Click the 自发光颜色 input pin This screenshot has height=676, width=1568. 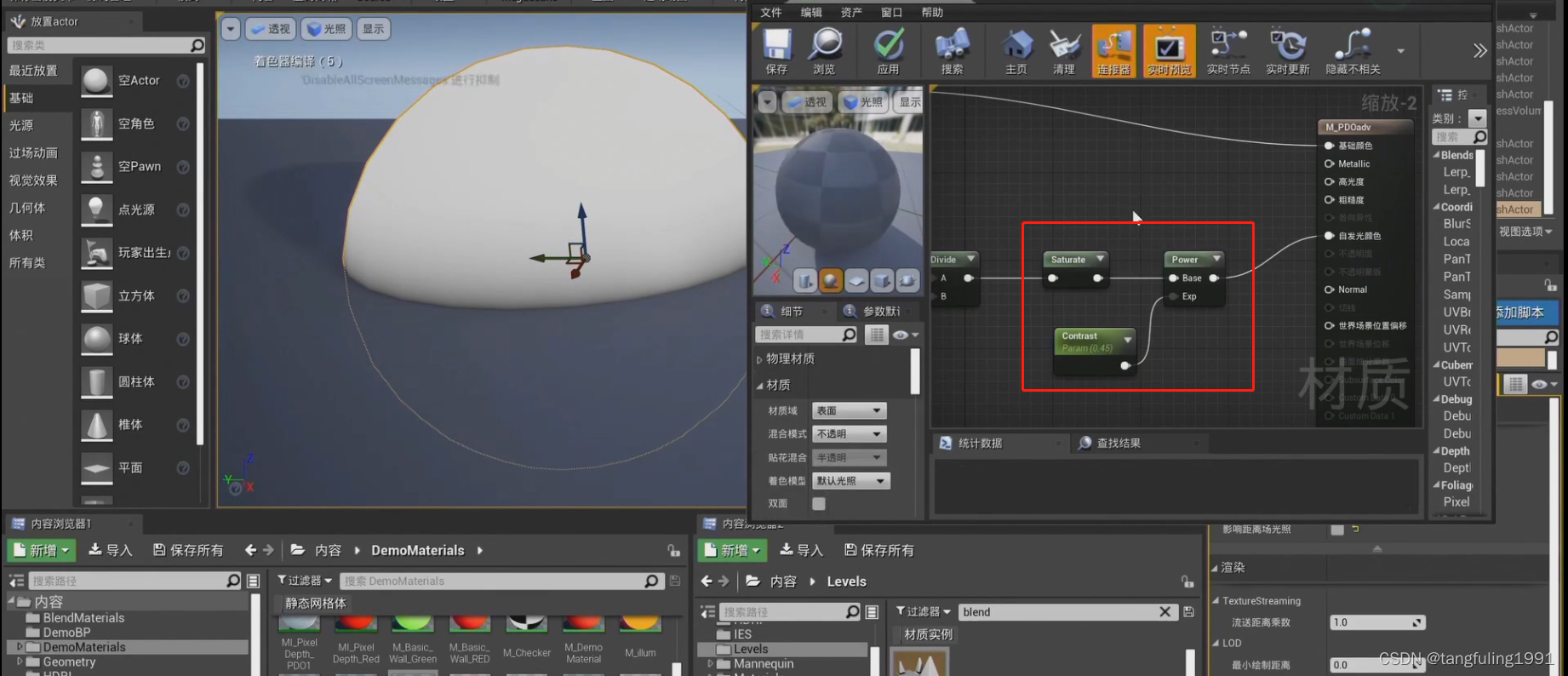click(1330, 236)
